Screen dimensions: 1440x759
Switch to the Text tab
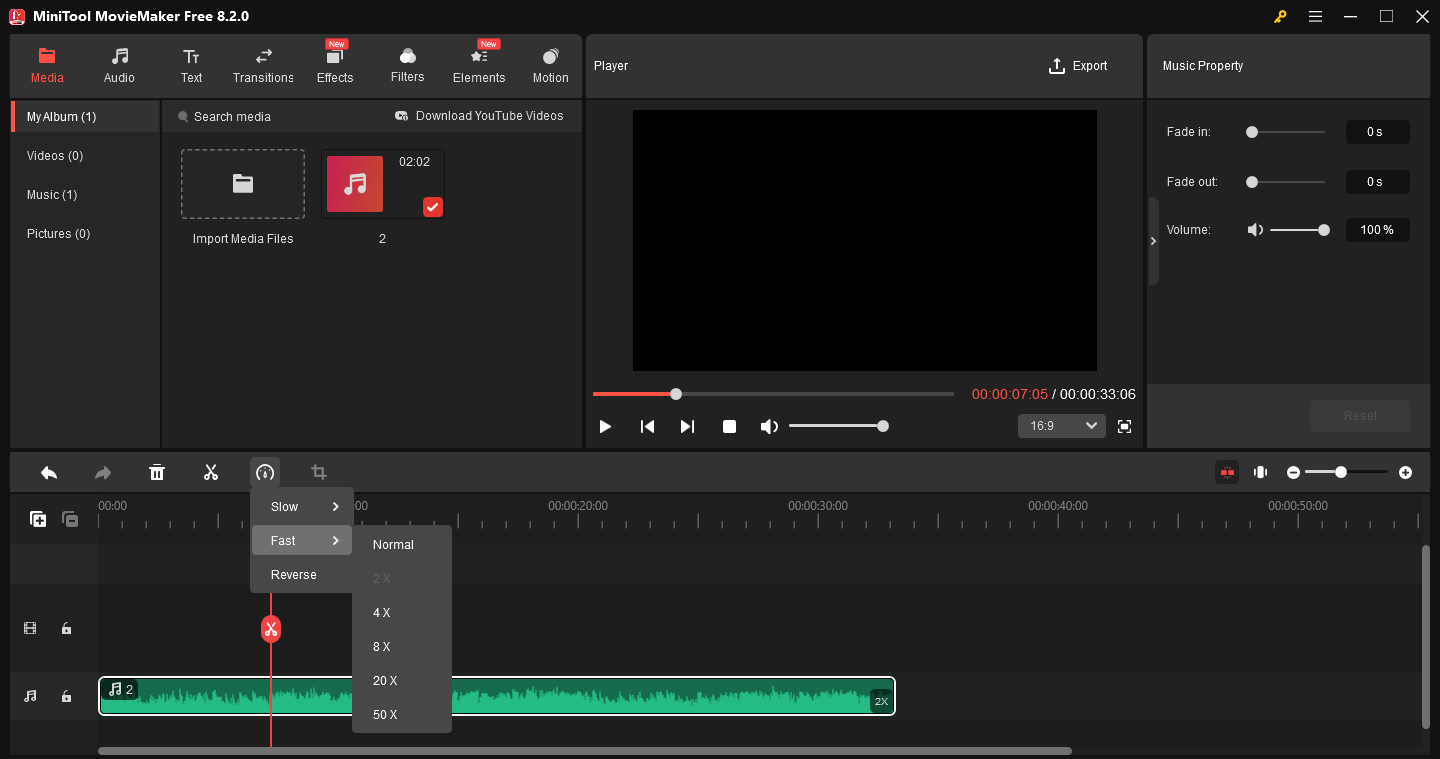pyautogui.click(x=191, y=66)
